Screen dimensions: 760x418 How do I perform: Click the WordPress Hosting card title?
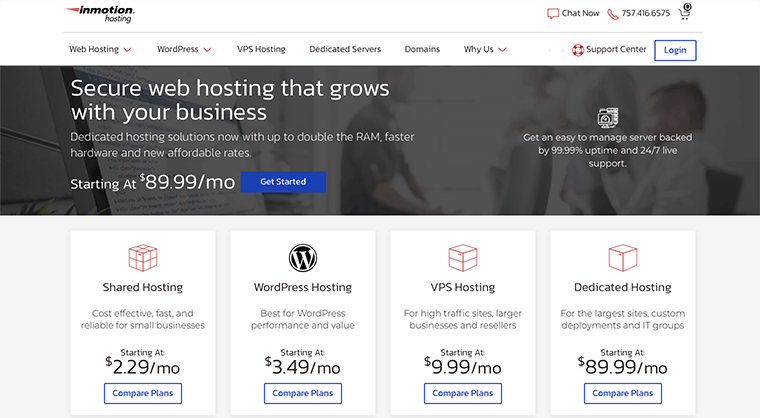[x=302, y=287]
